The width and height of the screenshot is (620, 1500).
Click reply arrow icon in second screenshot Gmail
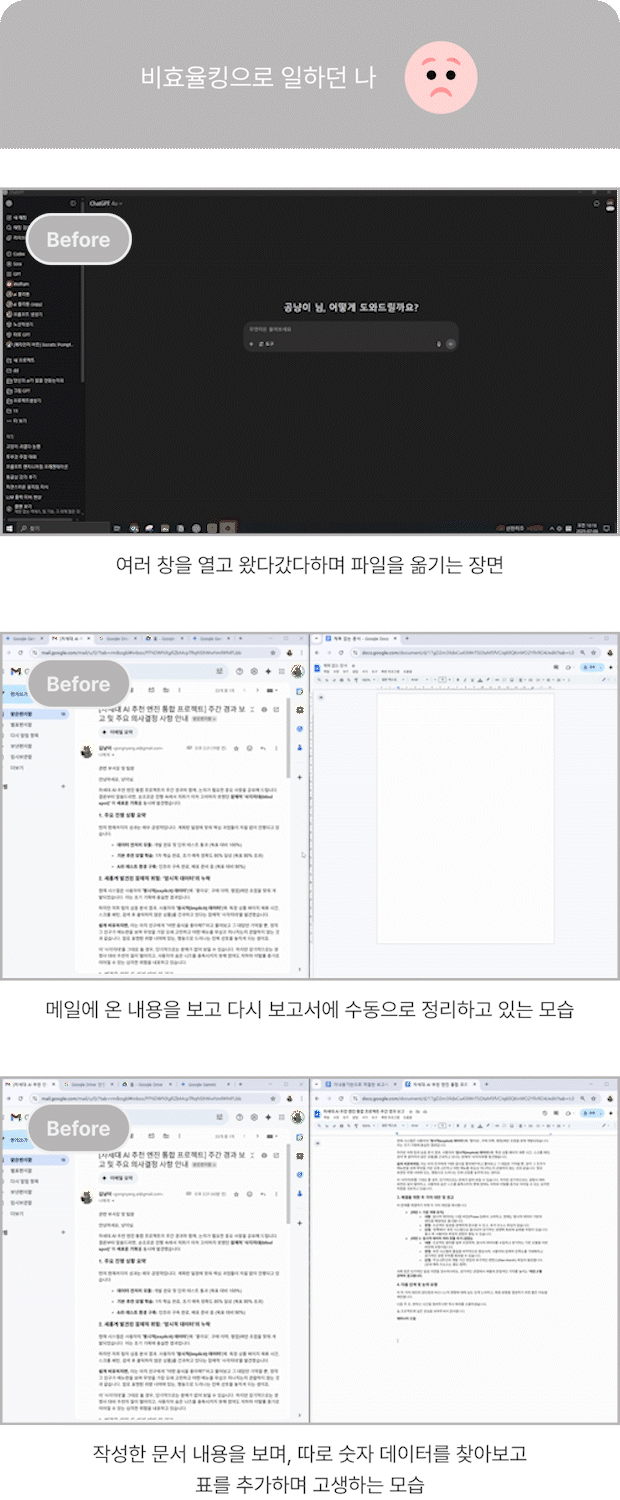click(263, 747)
